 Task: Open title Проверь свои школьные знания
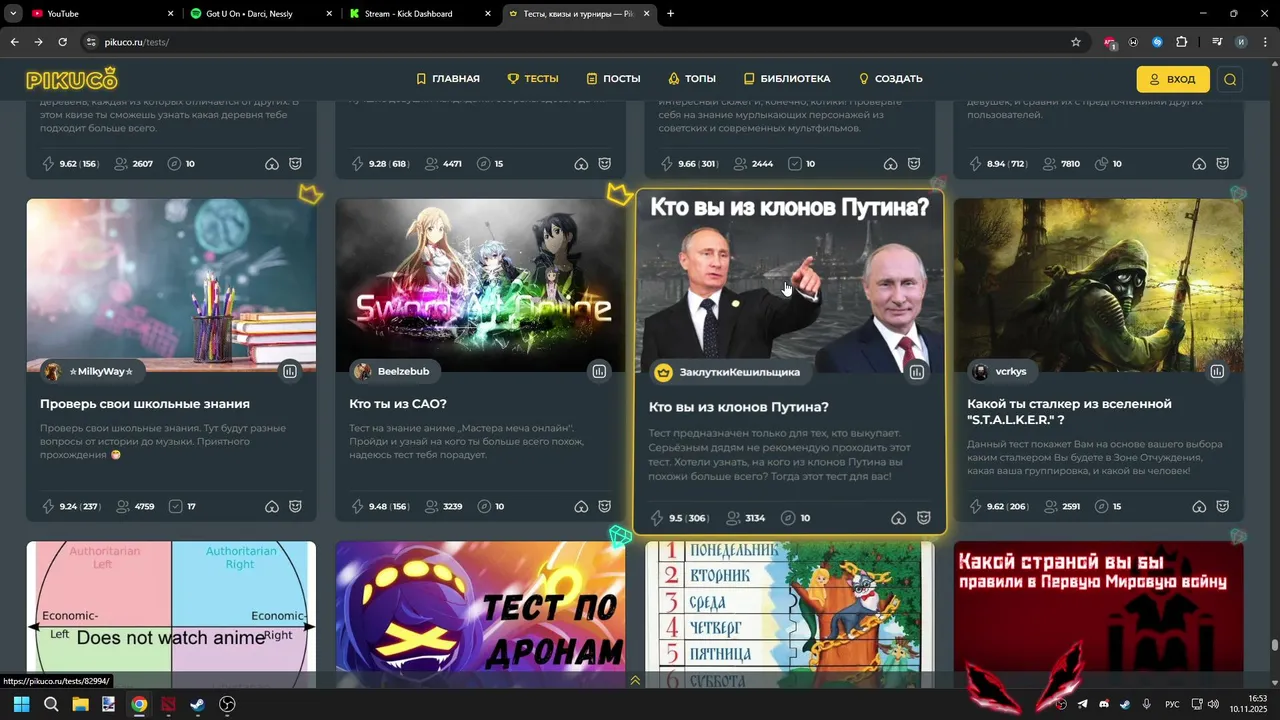pos(145,404)
